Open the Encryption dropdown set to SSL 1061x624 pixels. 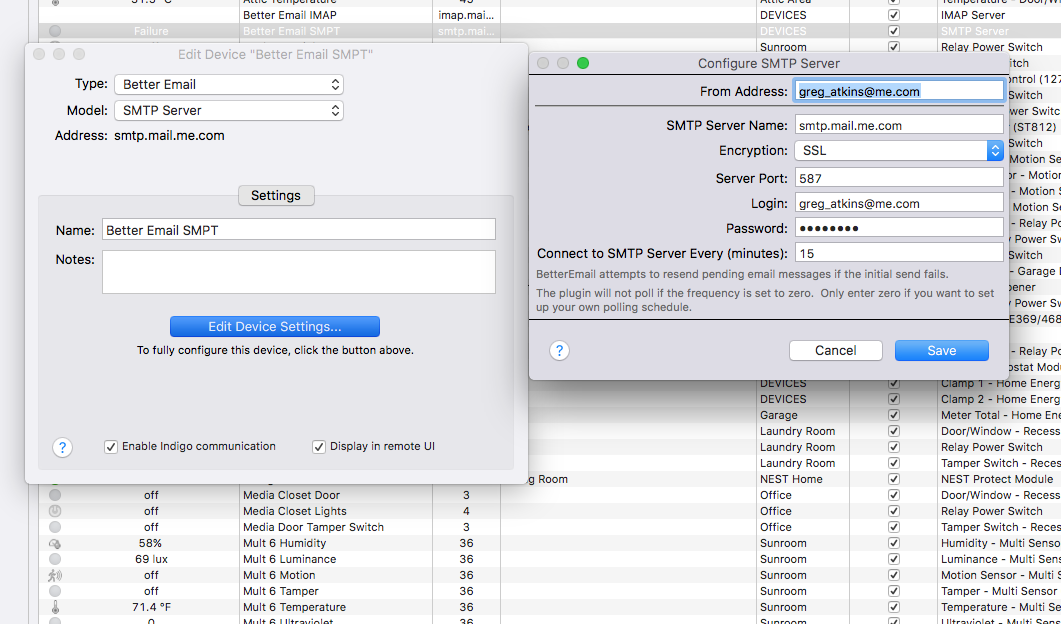tap(899, 151)
